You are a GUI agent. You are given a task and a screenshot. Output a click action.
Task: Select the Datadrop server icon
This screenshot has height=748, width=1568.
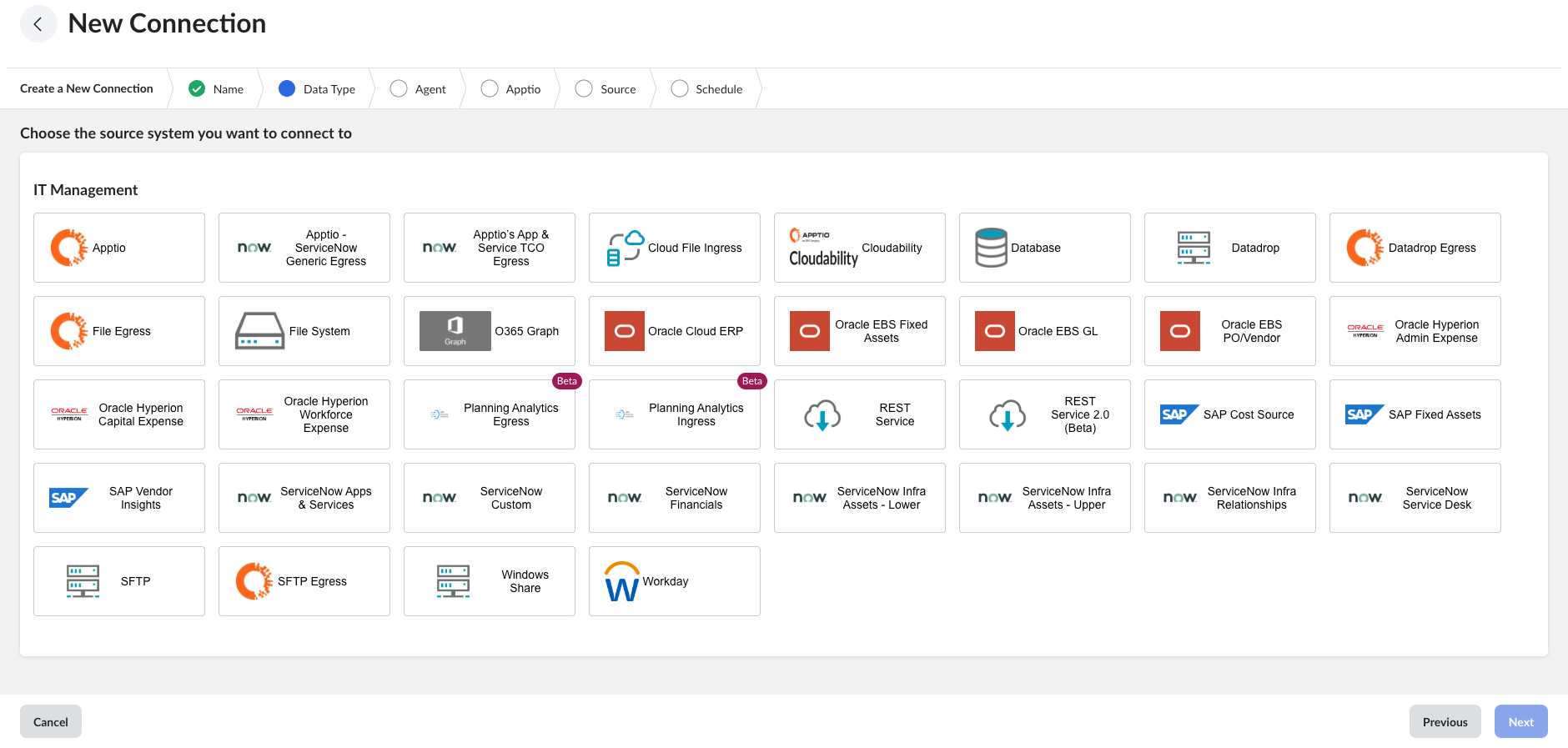[1194, 248]
